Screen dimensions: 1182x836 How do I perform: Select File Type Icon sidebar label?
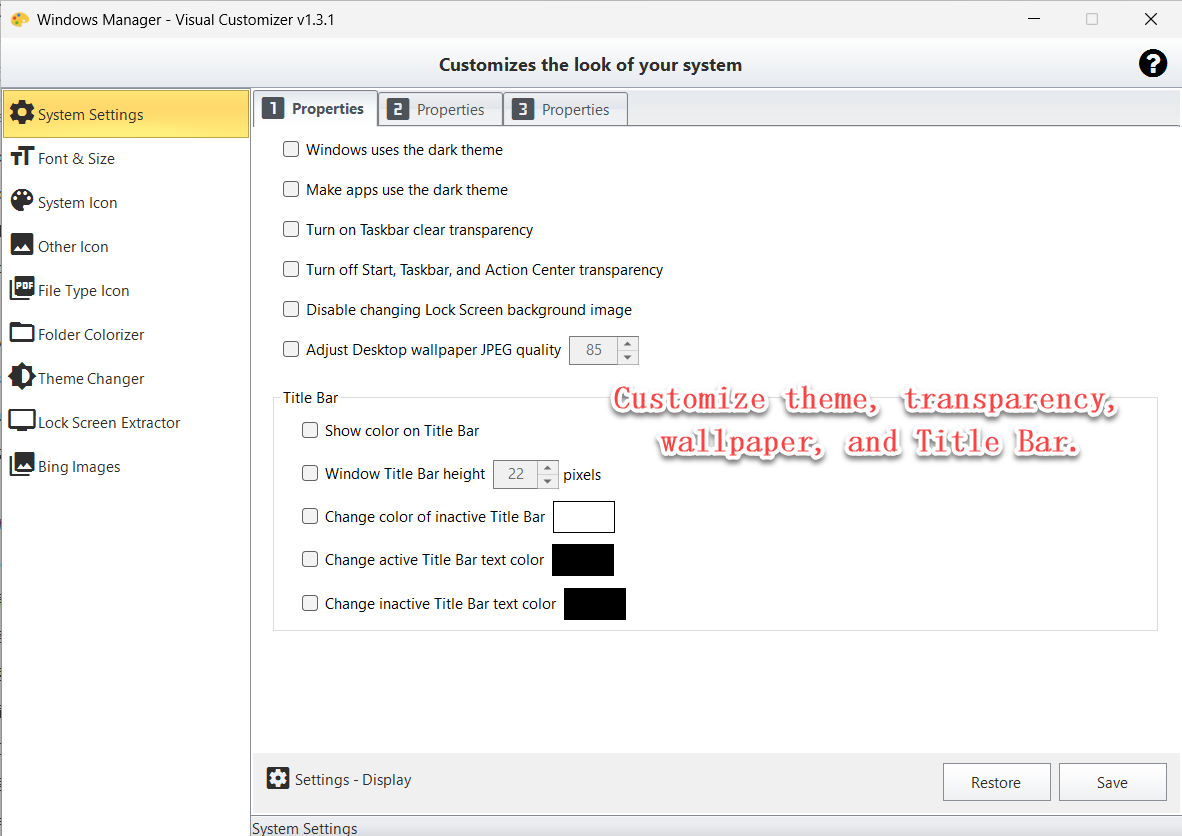pyautogui.click(x=84, y=291)
